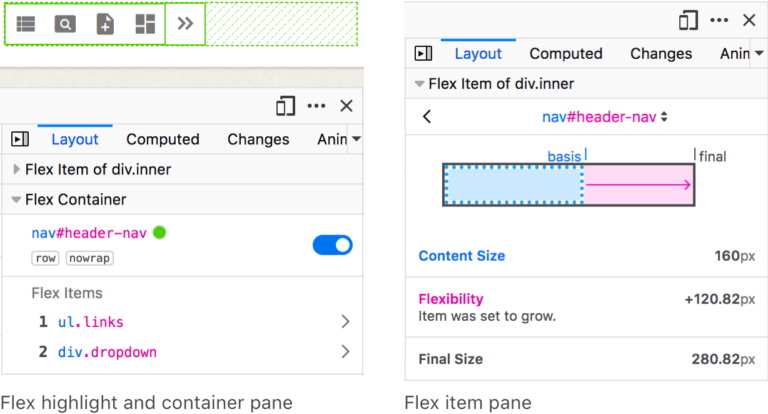
Task: Click the double chevron overflow icon
Action: tap(185, 24)
